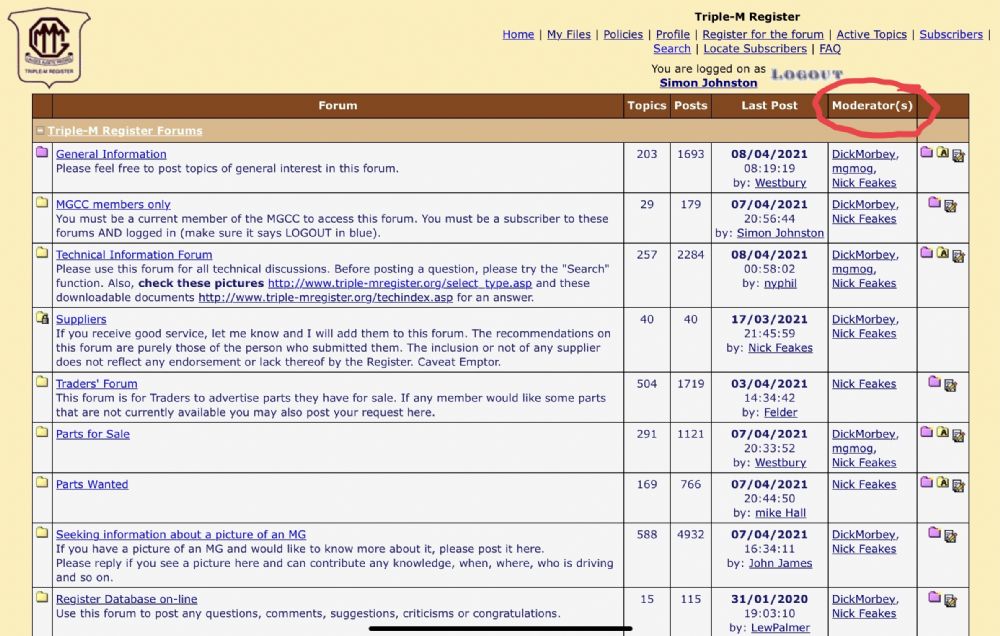Click the purple folder icon left of General Information
Screen dimensions: 1000x636
42,152
